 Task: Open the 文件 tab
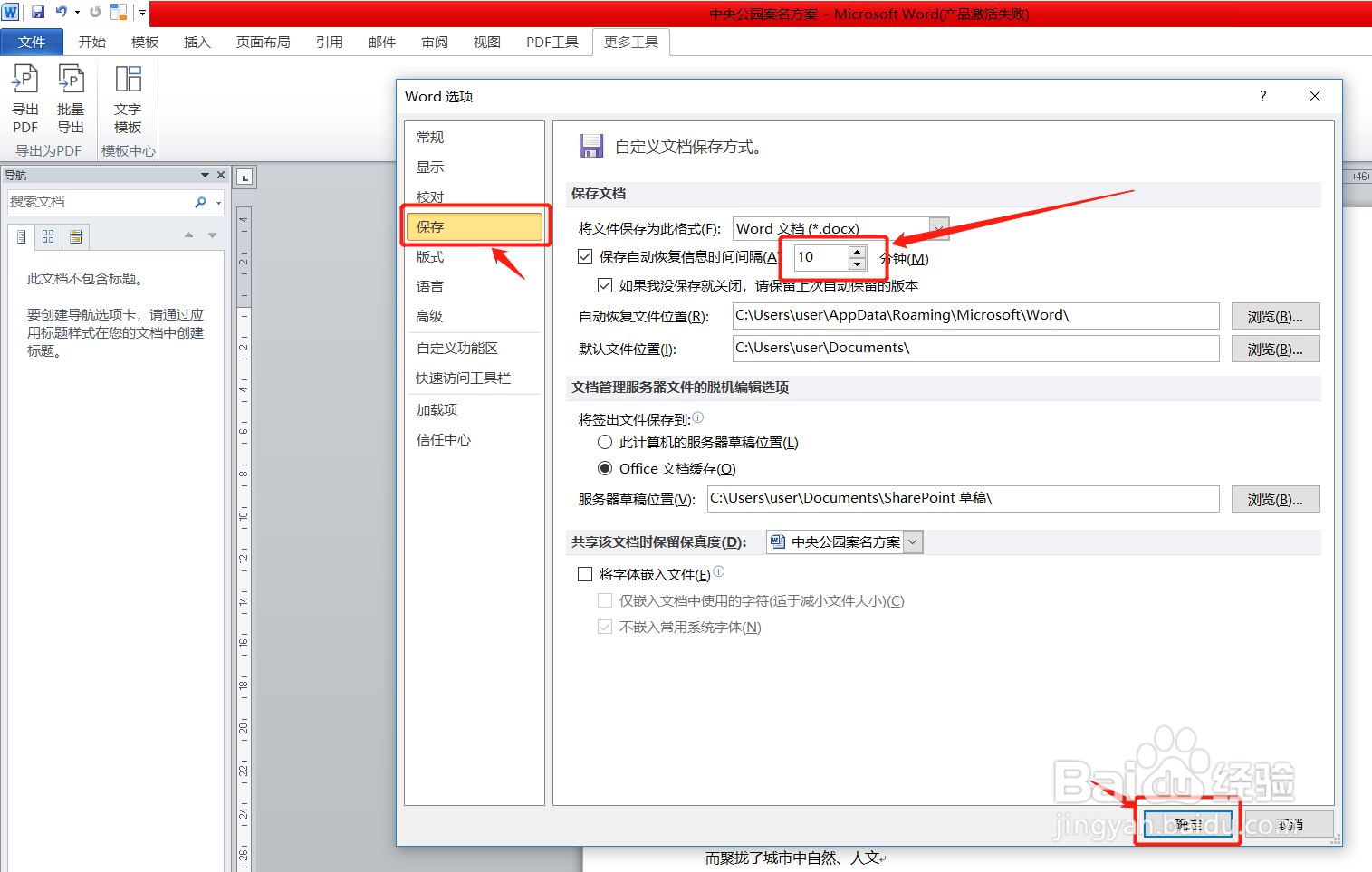click(x=32, y=42)
